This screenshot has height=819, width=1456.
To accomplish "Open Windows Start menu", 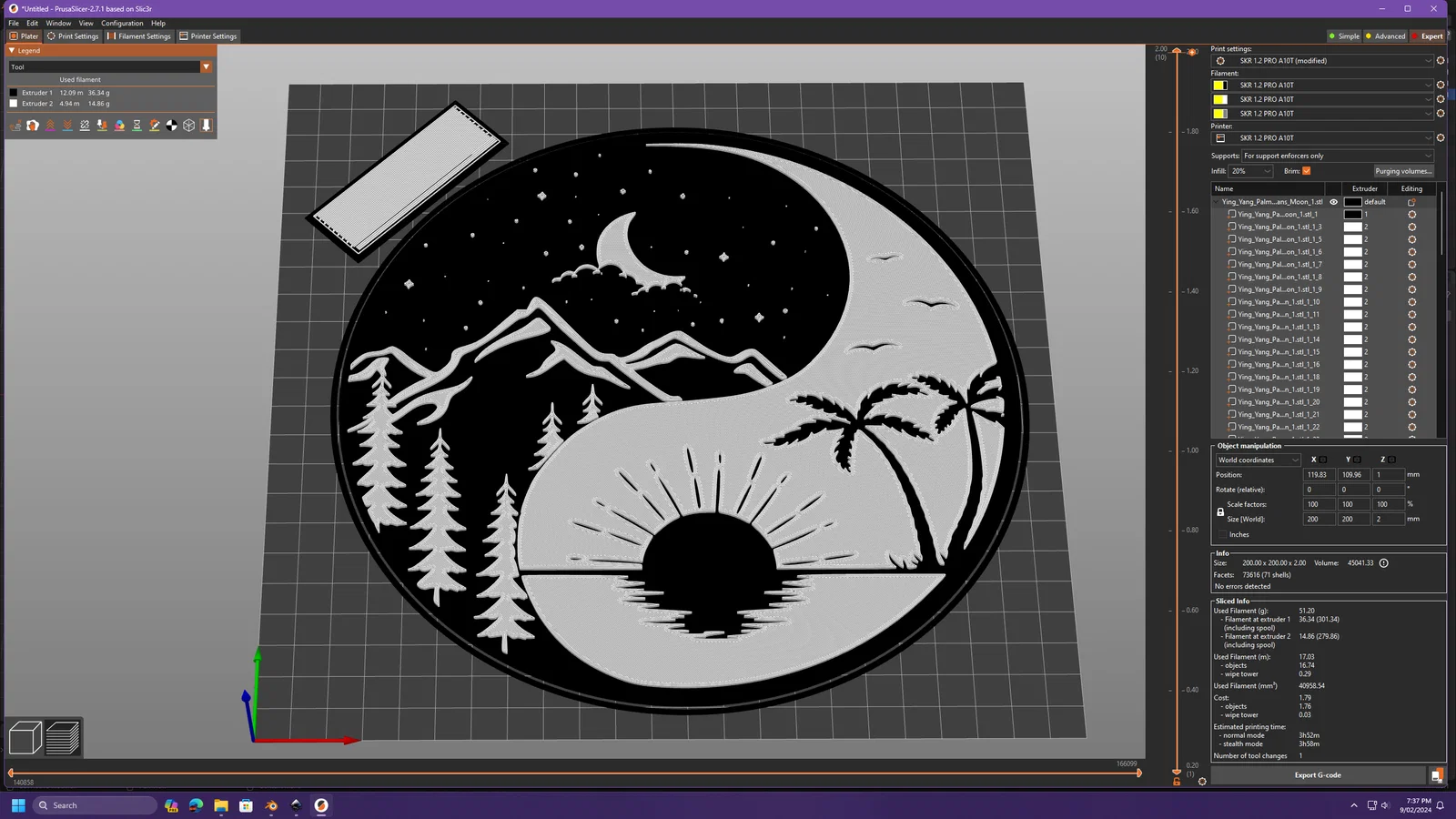I will [18, 805].
